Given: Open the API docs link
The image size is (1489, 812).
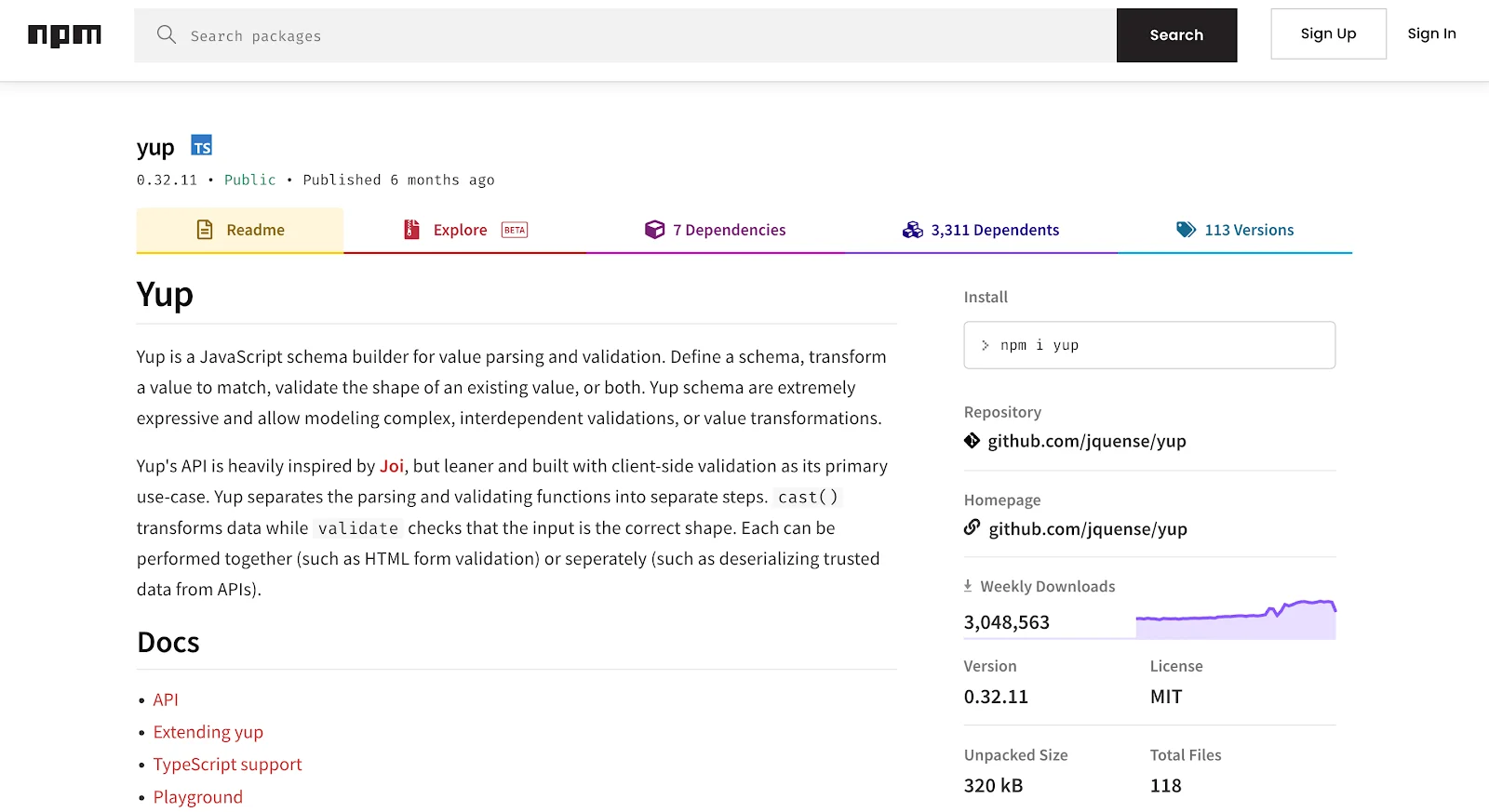Looking at the screenshot, I should pyautogui.click(x=166, y=699).
